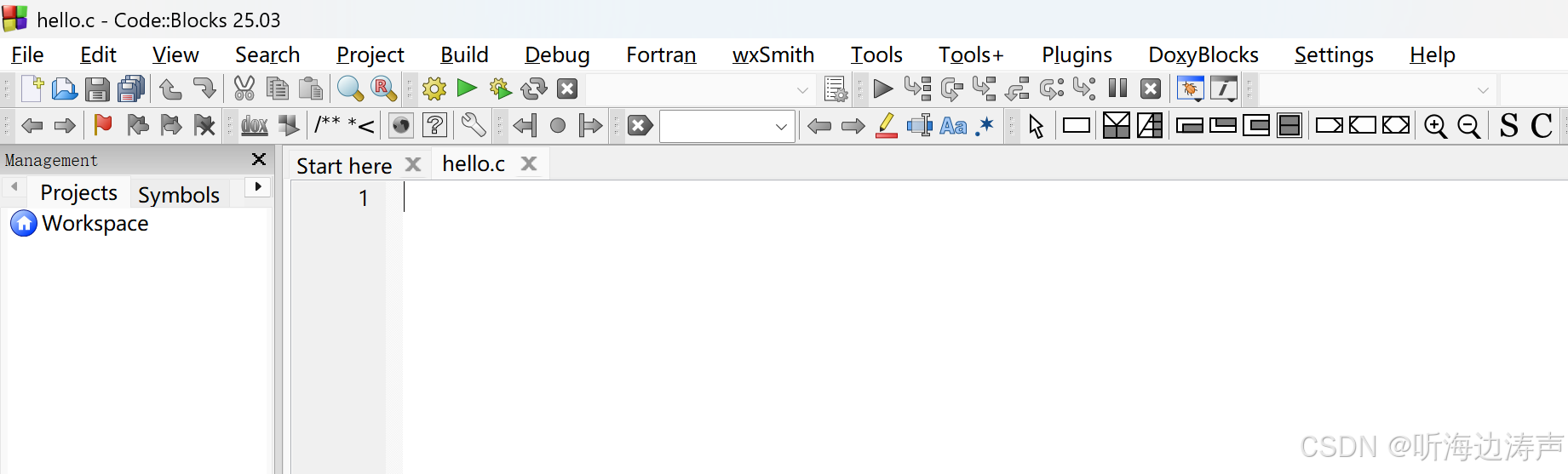Click the Build and run icon
Viewport: 1568px width, 474px height.
click(x=501, y=89)
